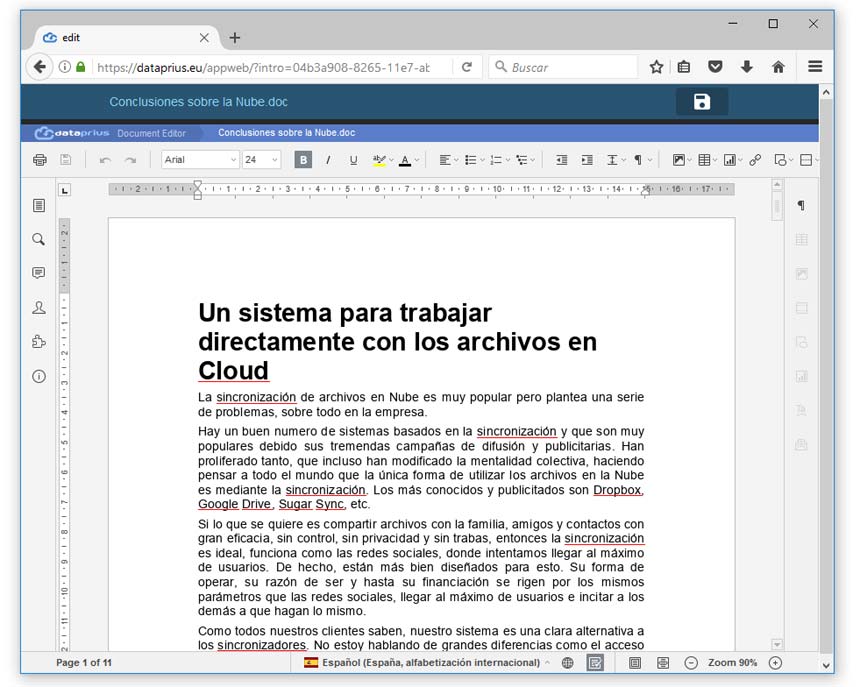Screen dimensions: 860x687
Task: Go to the browser home page
Action: click(778, 67)
